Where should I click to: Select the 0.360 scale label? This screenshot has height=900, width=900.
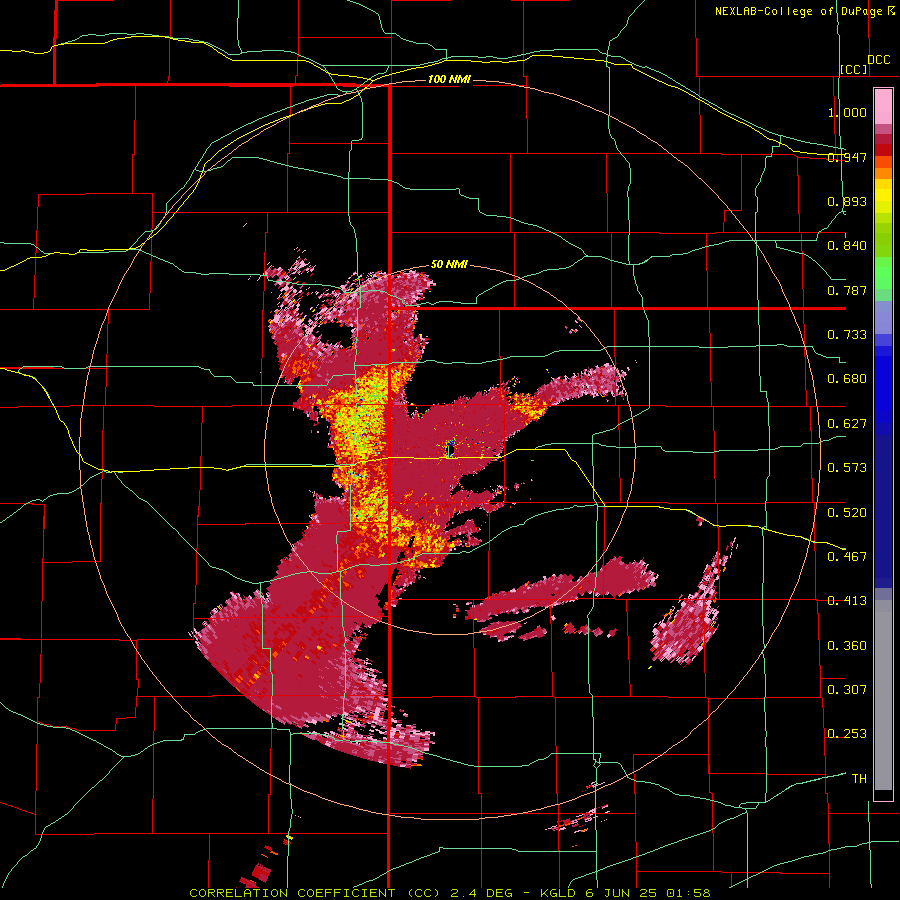(847, 646)
